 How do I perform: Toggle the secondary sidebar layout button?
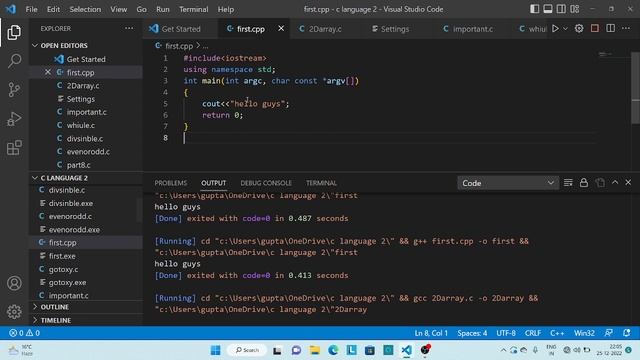561,9
